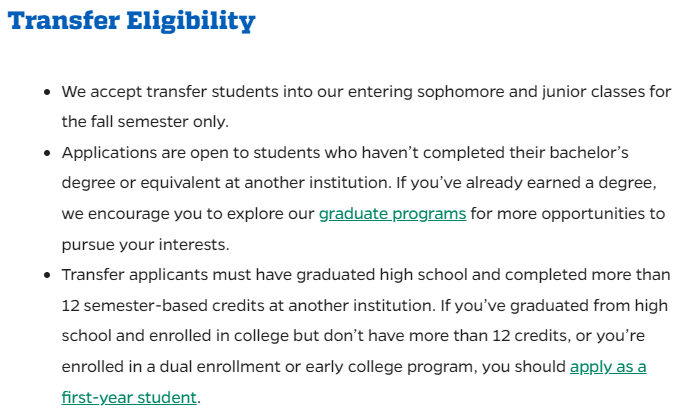The height and width of the screenshot is (413, 687).
Task: Click the apply as a first-year student link
Action: pos(608,367)
